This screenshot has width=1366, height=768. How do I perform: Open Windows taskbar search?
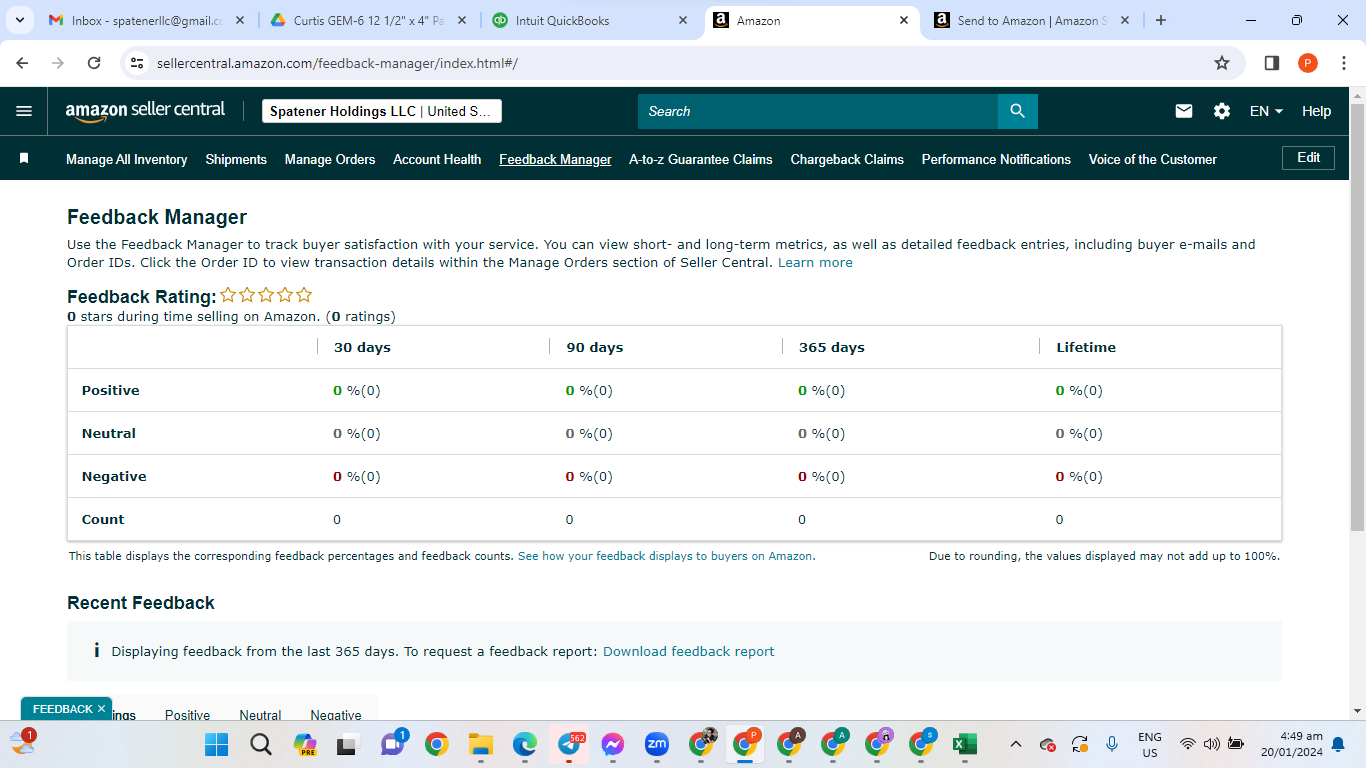tap(261, 744)
